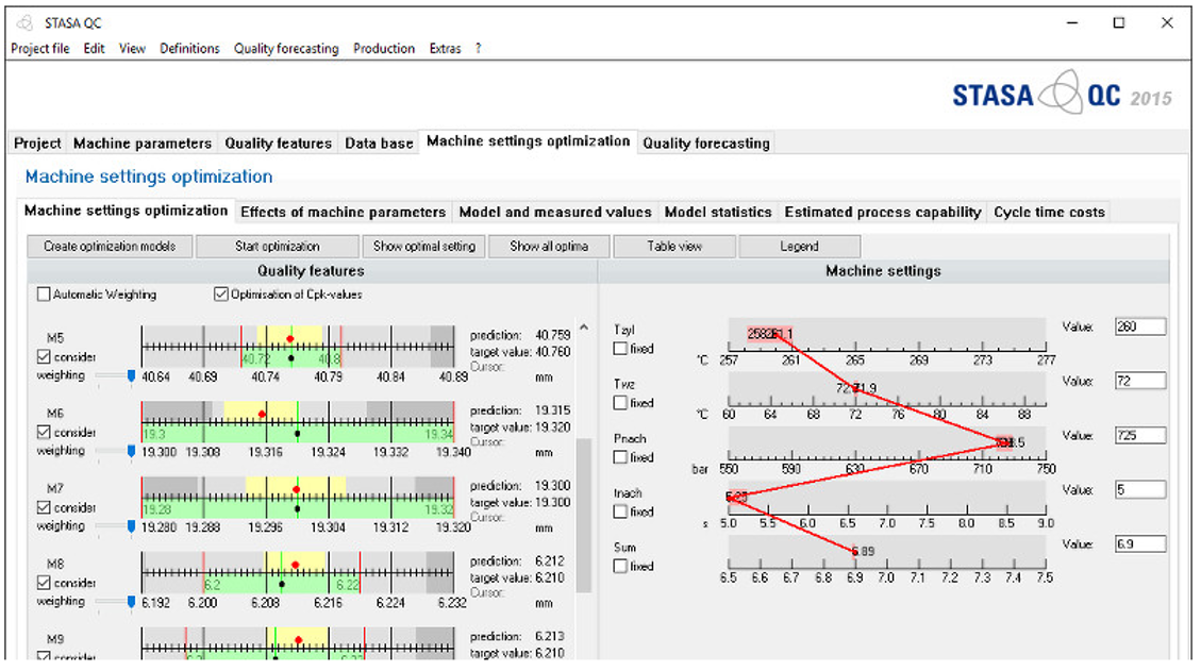The height and width of the screenshot is (671, 1200).
Task: Toggle the consider checkbox for M5
Action: click(x=42, y=357)
